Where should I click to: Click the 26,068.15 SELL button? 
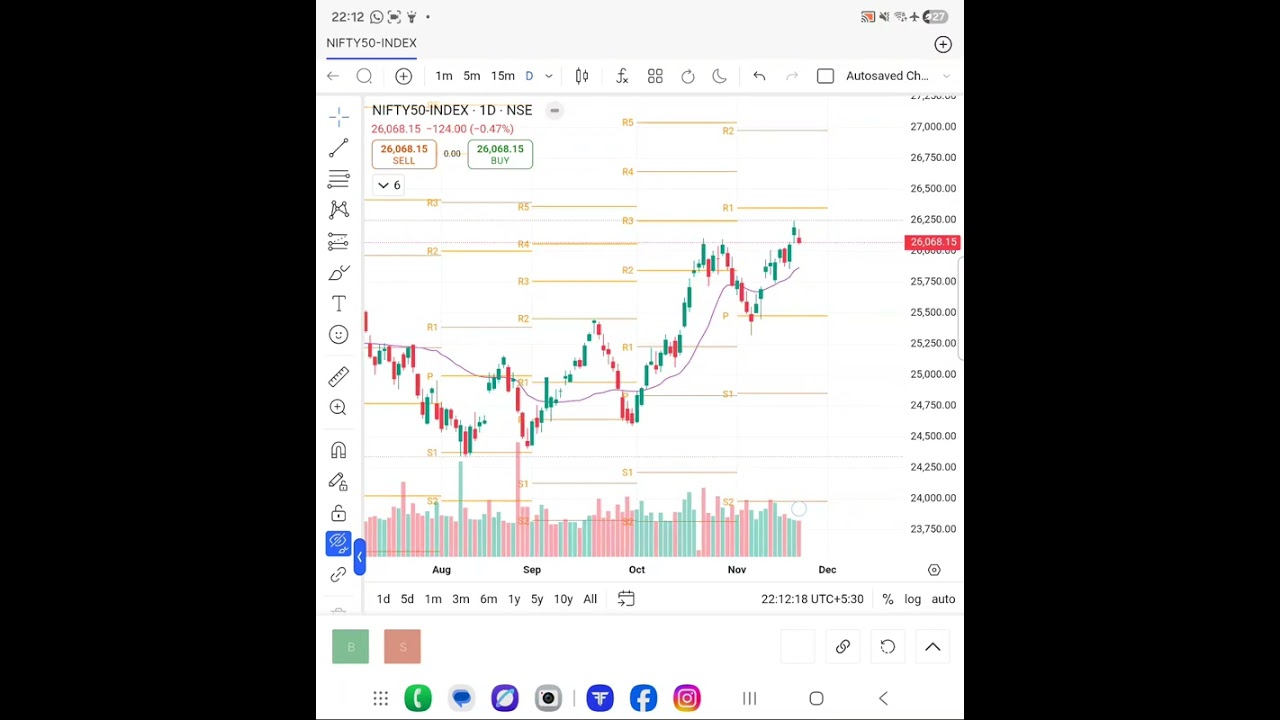click(x=404, y=154)
